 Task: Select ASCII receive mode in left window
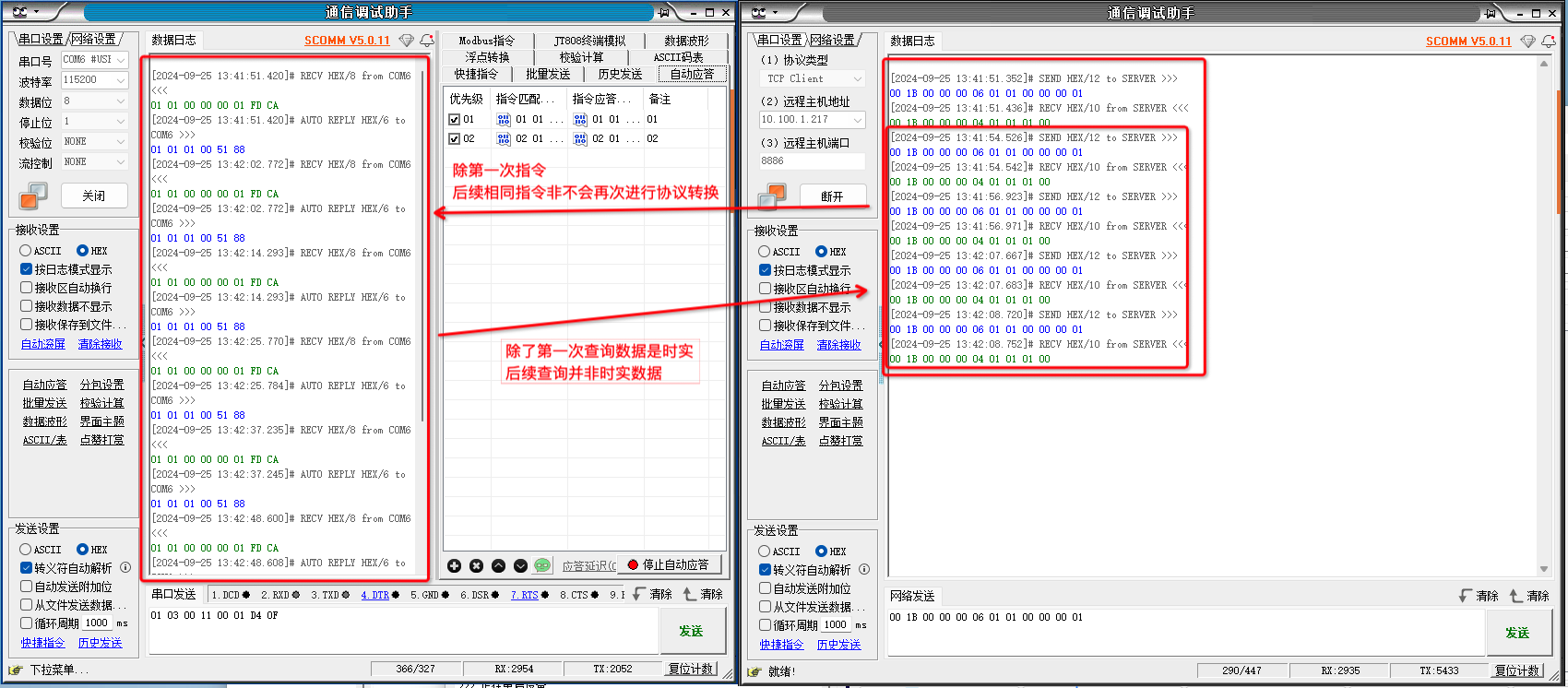(x=26, y=251)
